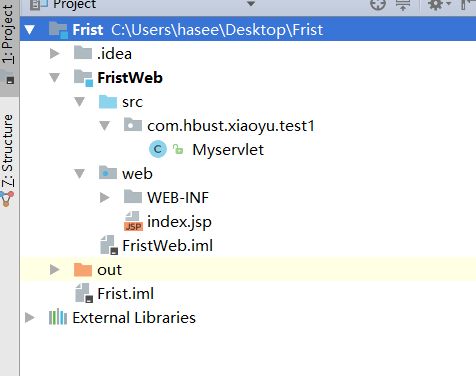This screenshot has width=476, height=376.
Task: Click the scroll from source target icon
Action: coord(378,5)
